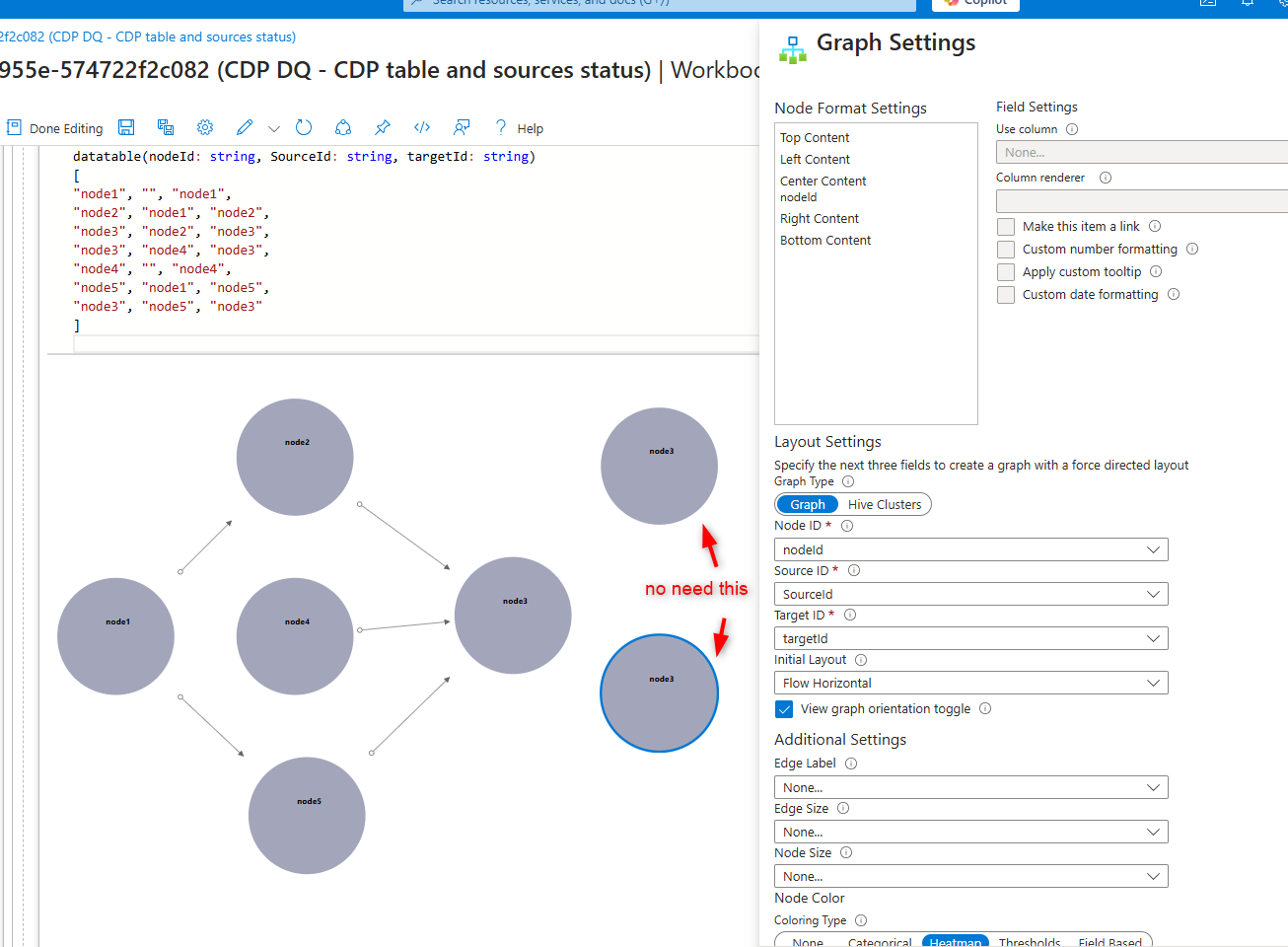Click the node2 circle in graph
Image resolution: width=1288 pixels, height=947 pixels.
point(295,457)
